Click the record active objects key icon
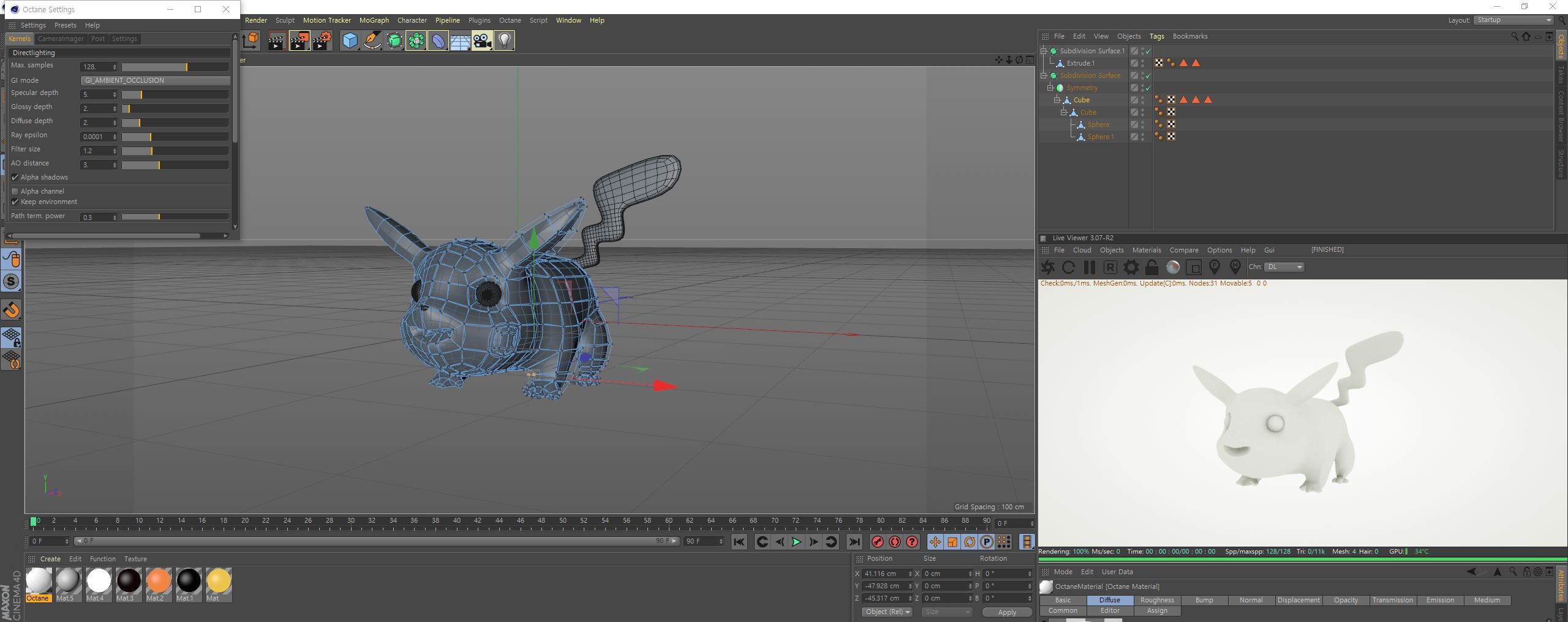This screenshot has height=622, width=1568. coord(877,542)
